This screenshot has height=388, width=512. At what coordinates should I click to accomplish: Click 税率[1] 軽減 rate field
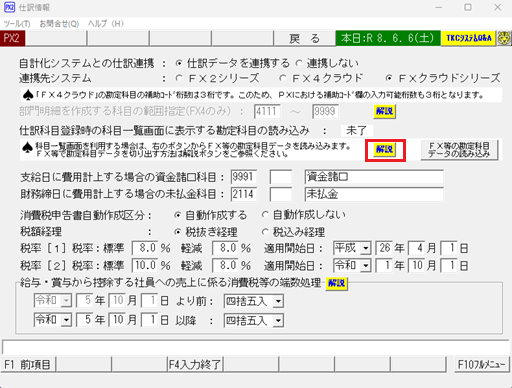tap(225, 248)
